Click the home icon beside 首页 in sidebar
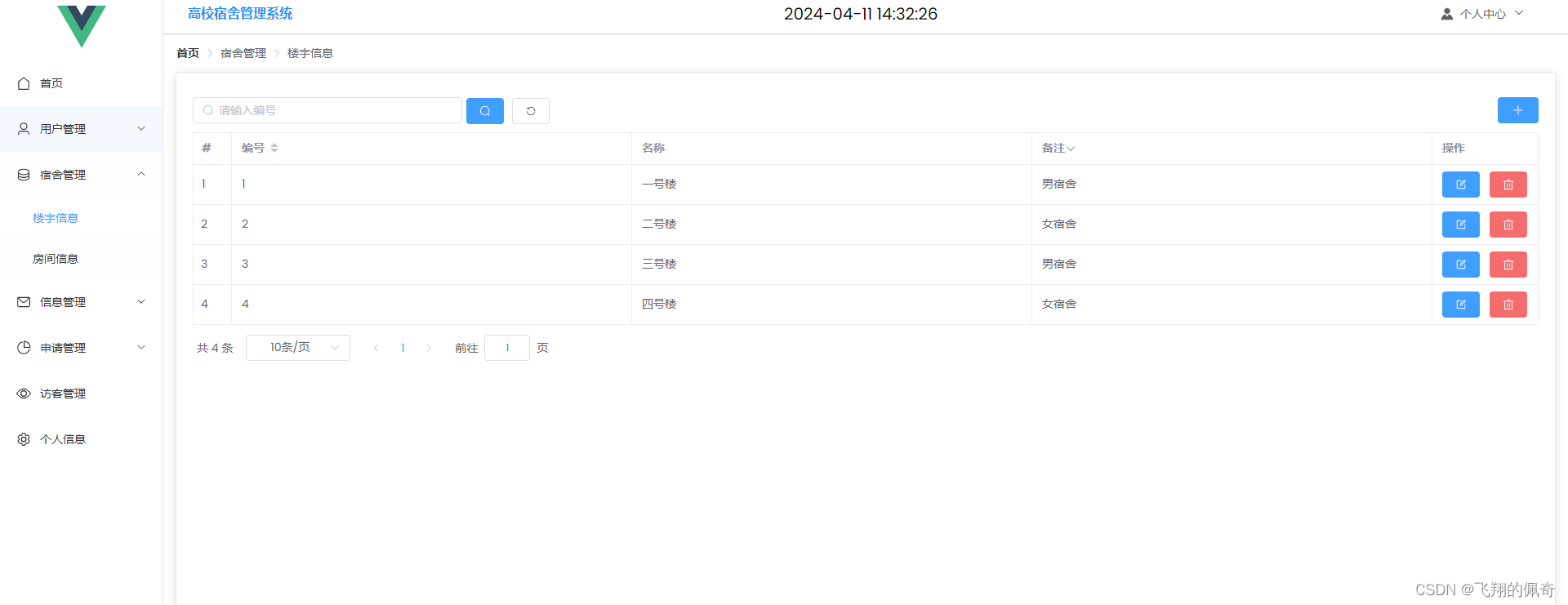Screen dimensions: 1568x605 tap(24, 83)
